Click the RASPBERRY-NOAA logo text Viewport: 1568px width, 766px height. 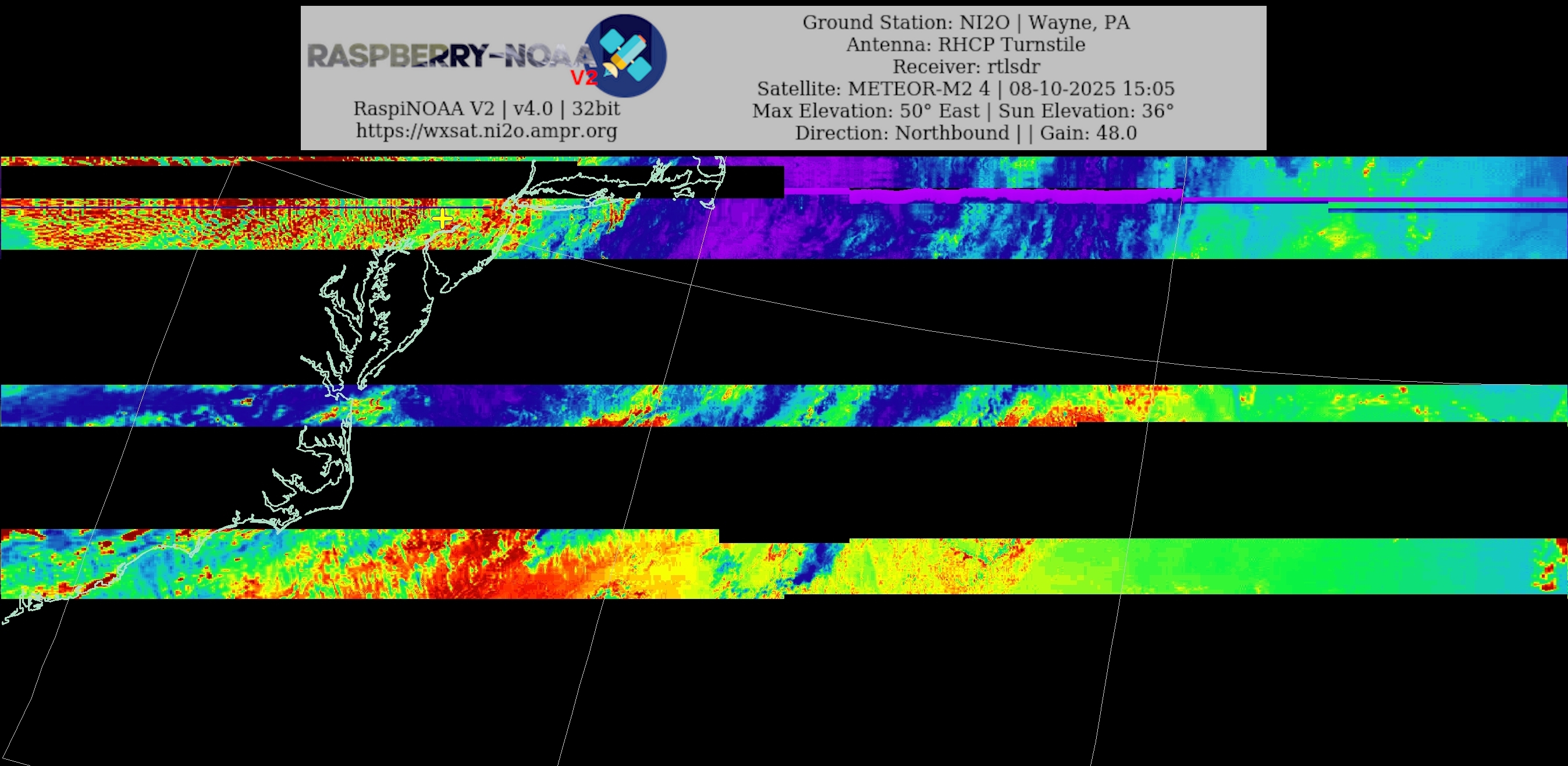450,56
